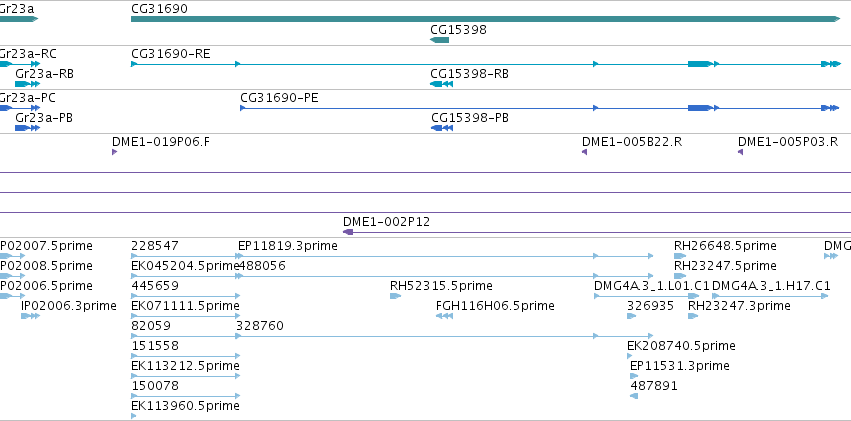Click the DME1-005B22.R marker arrow
Screen dimensions: 851x421
pyautogui.click(x=585, y=152)
